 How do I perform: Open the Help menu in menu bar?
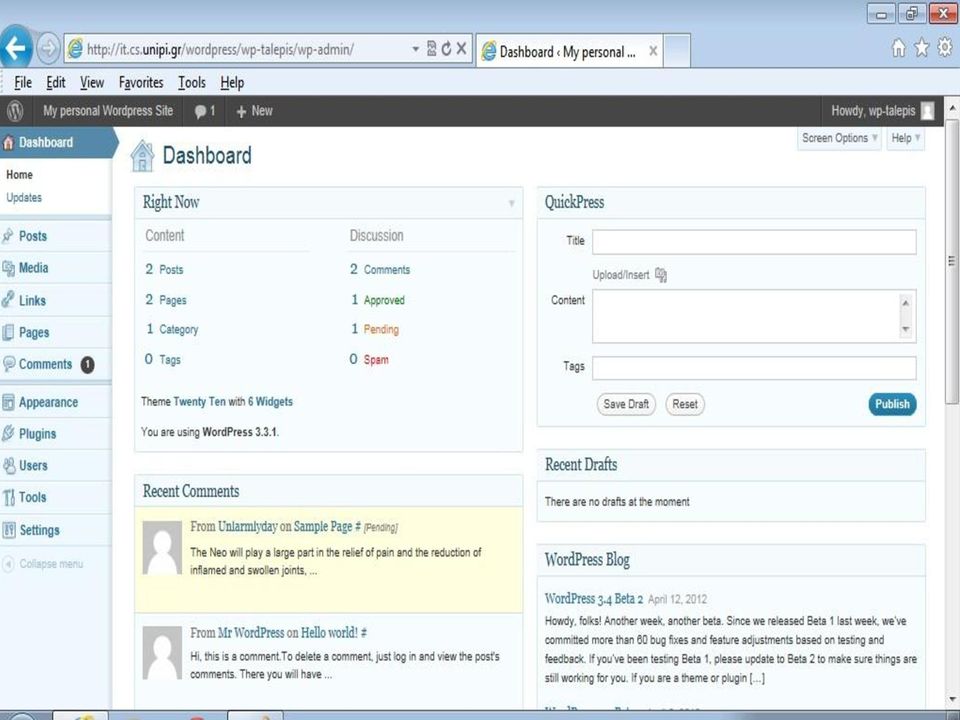coord(232,83)
